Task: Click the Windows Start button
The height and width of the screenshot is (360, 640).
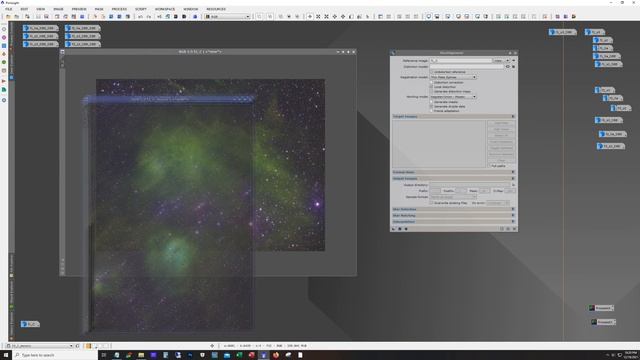Action: pyautogui.click(x=6, y=355)
